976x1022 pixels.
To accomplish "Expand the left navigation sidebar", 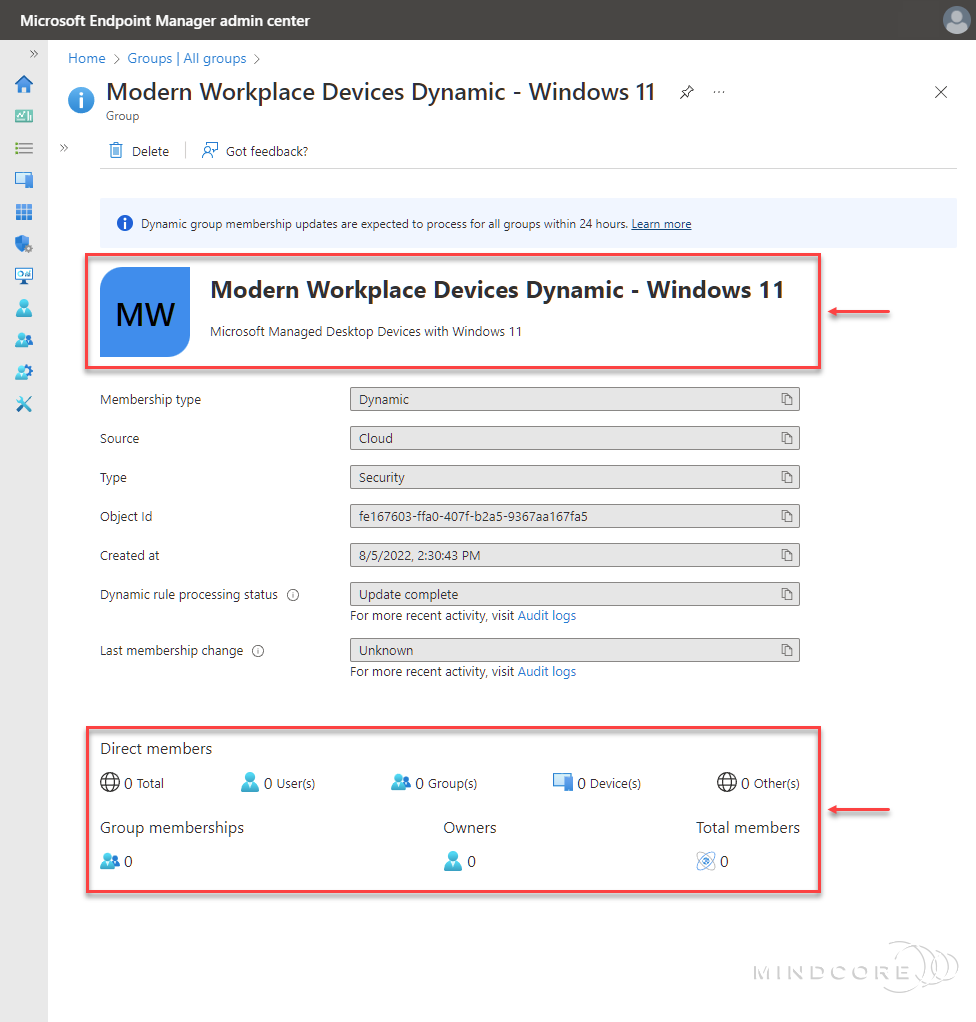I will pos(33,54).
